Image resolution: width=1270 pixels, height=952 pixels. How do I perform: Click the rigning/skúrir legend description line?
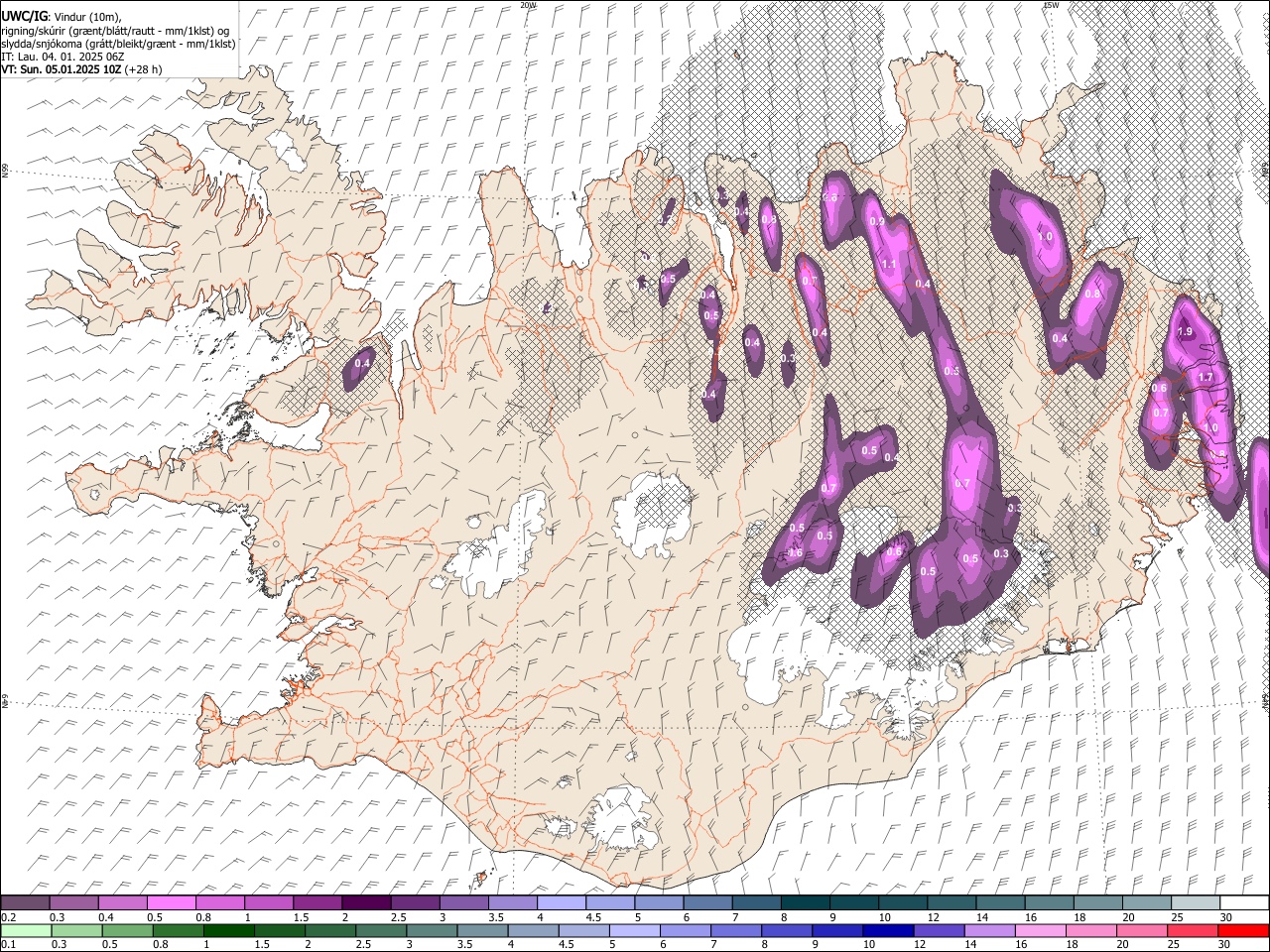tap(115, 31)
